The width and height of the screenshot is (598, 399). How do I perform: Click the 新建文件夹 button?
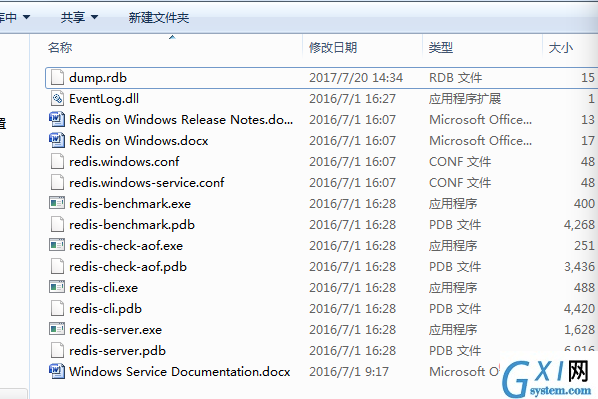(x=159, y=18)
